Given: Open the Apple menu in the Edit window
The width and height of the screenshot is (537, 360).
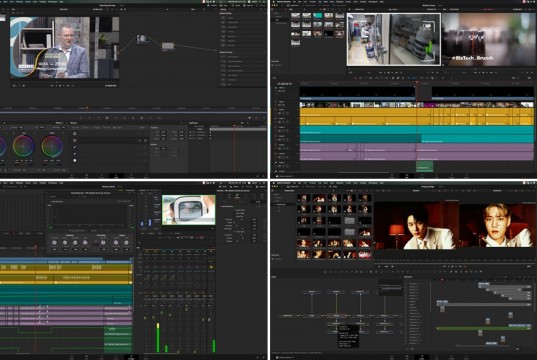Looking at the screenshot, I should [274, 1].
